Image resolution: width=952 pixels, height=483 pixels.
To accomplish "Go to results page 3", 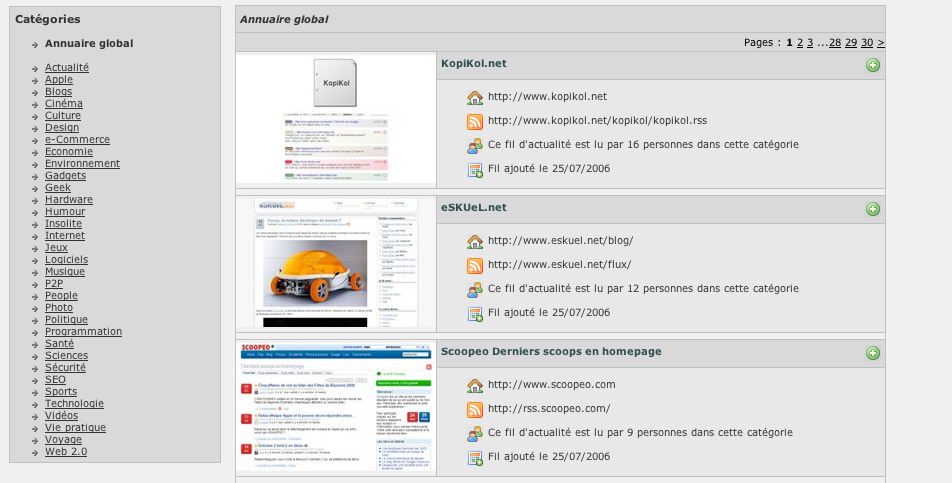I will [810, 42].
